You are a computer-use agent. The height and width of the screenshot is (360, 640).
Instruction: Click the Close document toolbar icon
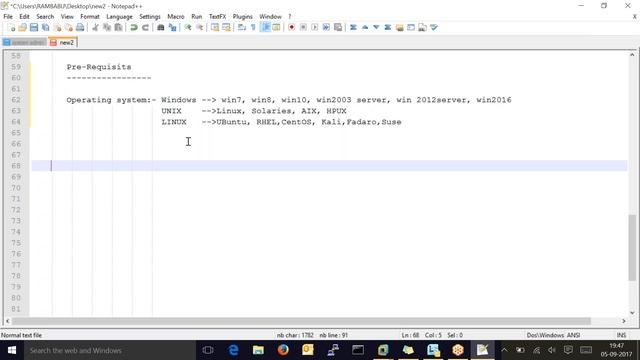[x=57, y=27]
